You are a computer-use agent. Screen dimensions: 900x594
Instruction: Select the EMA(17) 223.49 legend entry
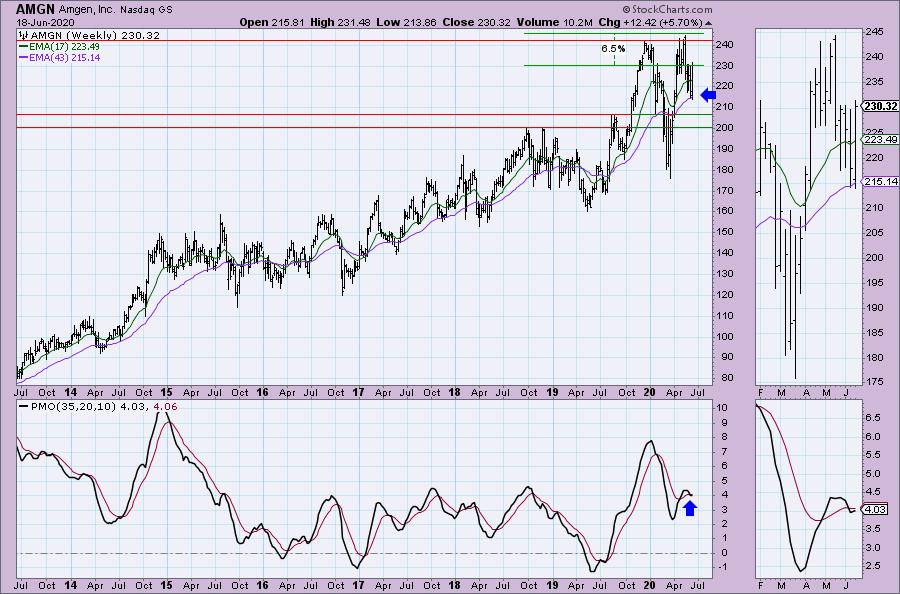coord(64,46)
